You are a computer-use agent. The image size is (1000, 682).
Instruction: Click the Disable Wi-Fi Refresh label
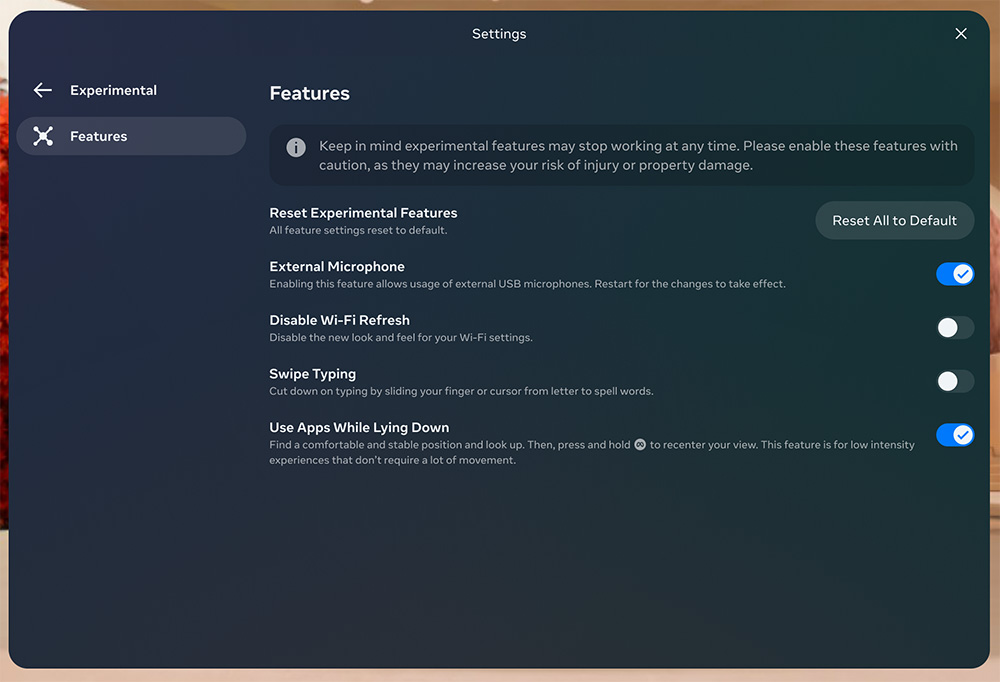[x=339, y=320]
